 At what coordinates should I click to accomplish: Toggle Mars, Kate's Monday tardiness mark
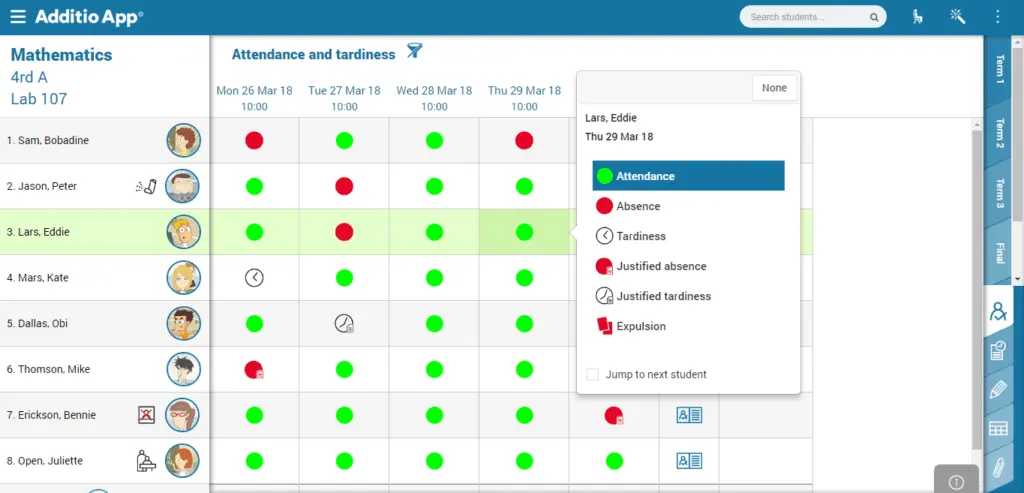254,278
